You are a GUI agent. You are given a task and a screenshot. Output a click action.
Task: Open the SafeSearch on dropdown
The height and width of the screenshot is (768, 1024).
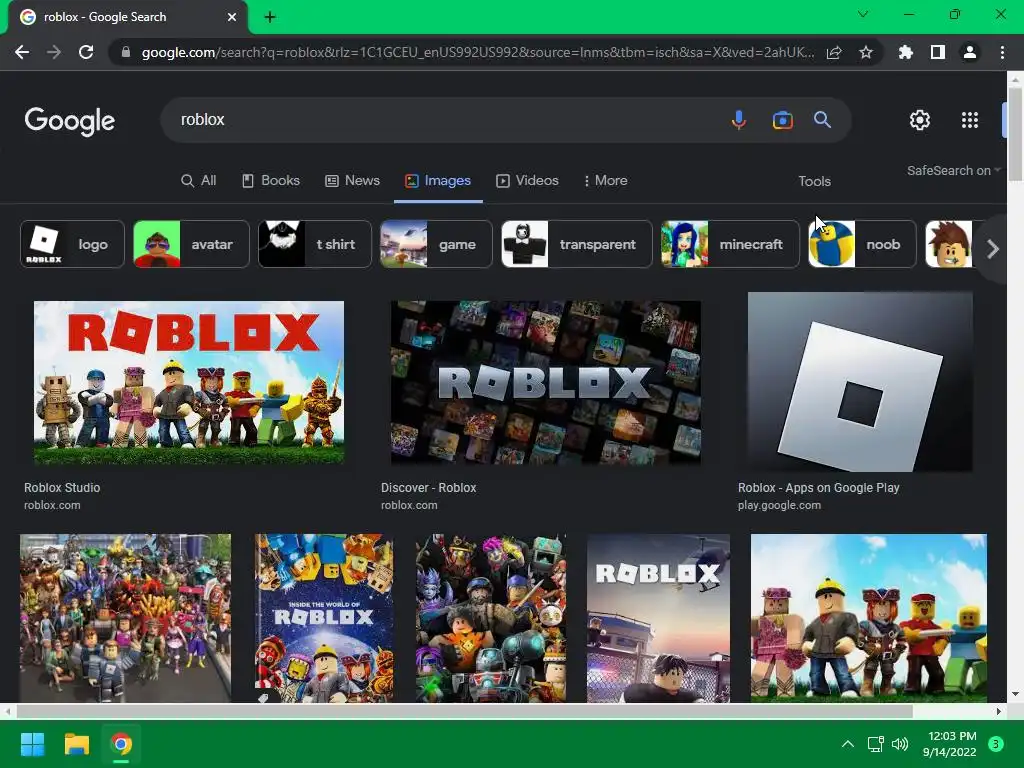pyautogui.click(x=953, y=170)
